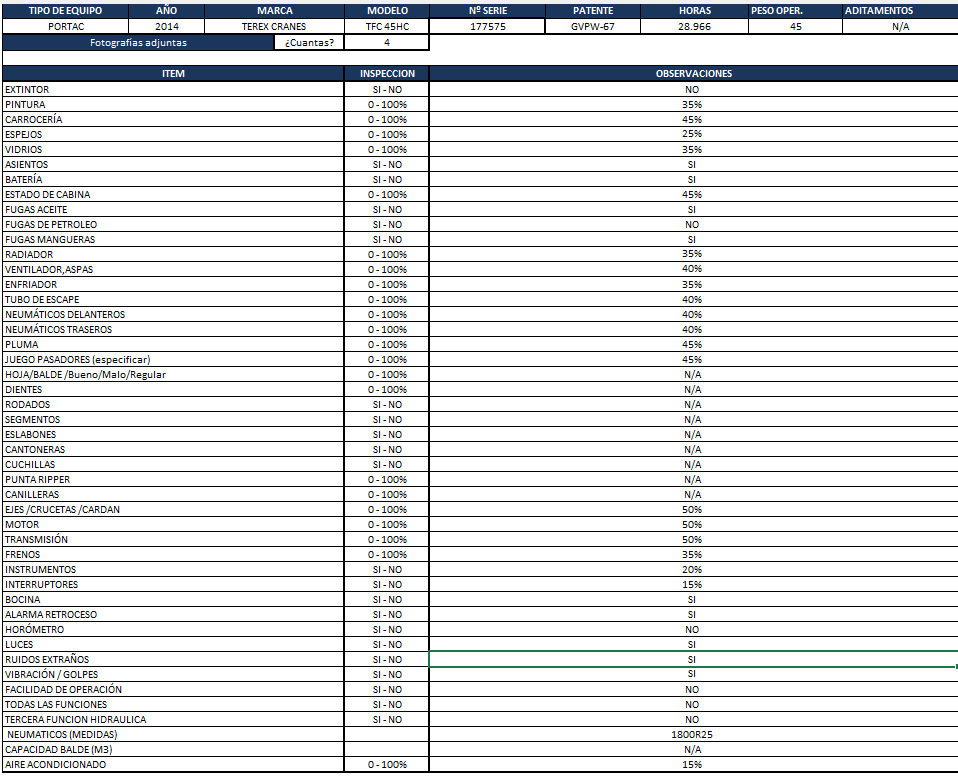Select the TIPO DE EQUIPO header cell

tap(65, 10)
